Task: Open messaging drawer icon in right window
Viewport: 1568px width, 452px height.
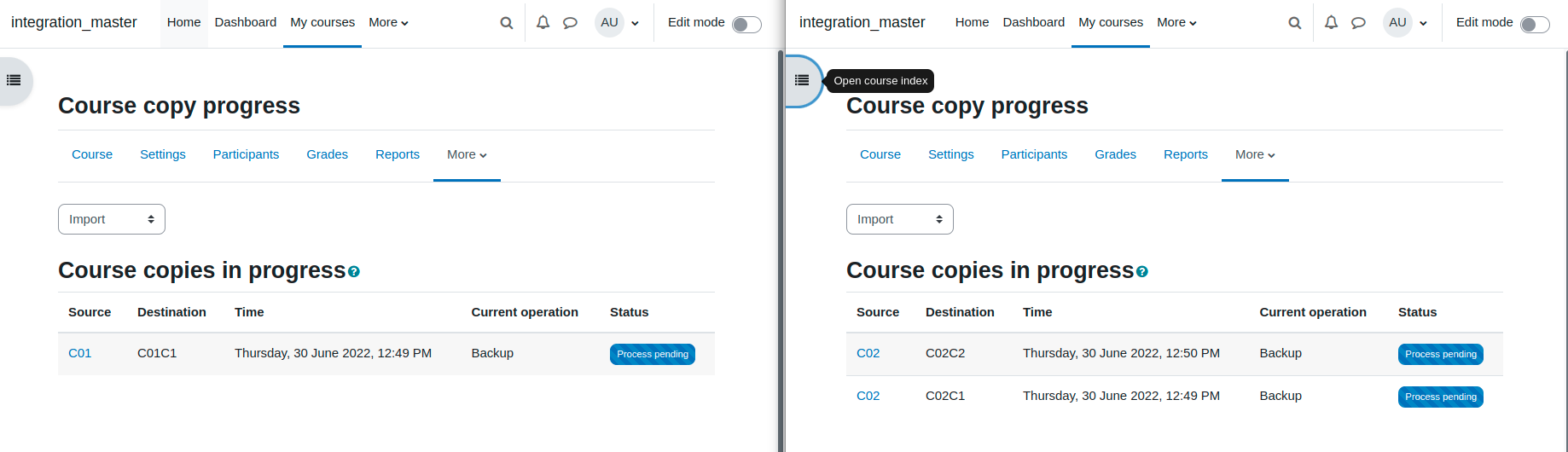Action: [x=1359, y=23]
